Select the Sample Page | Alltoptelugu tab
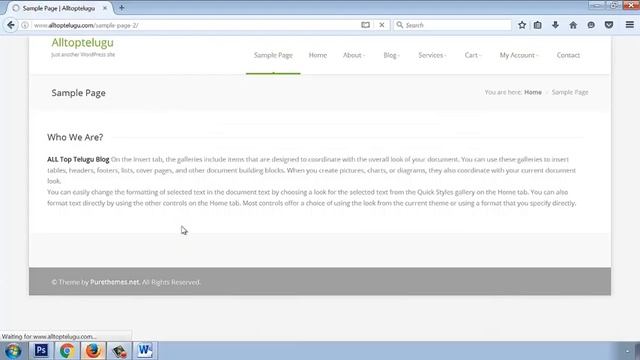This screenshot has height=360, width=640. (59, 8)
